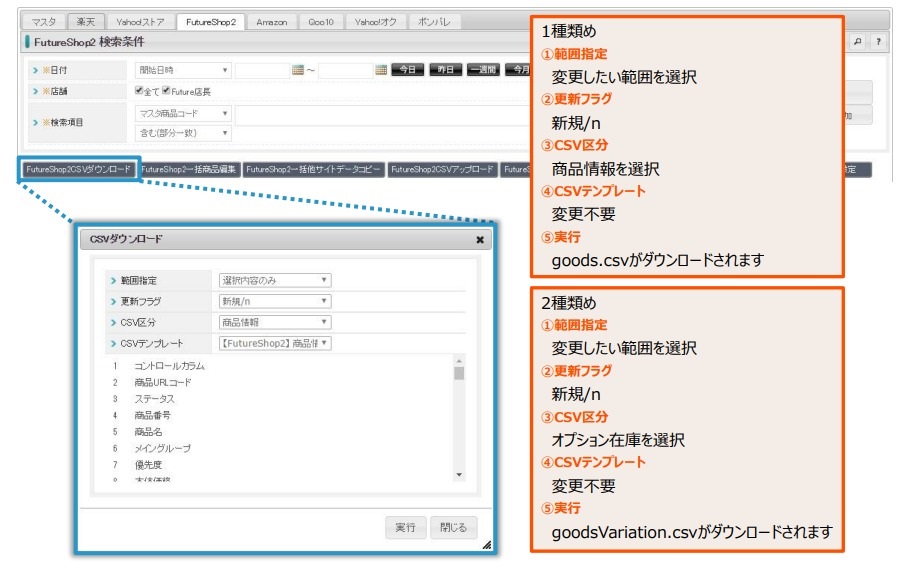Click the help question mark icon
This screenshot has height=570, width=915.
click(878, 41)
